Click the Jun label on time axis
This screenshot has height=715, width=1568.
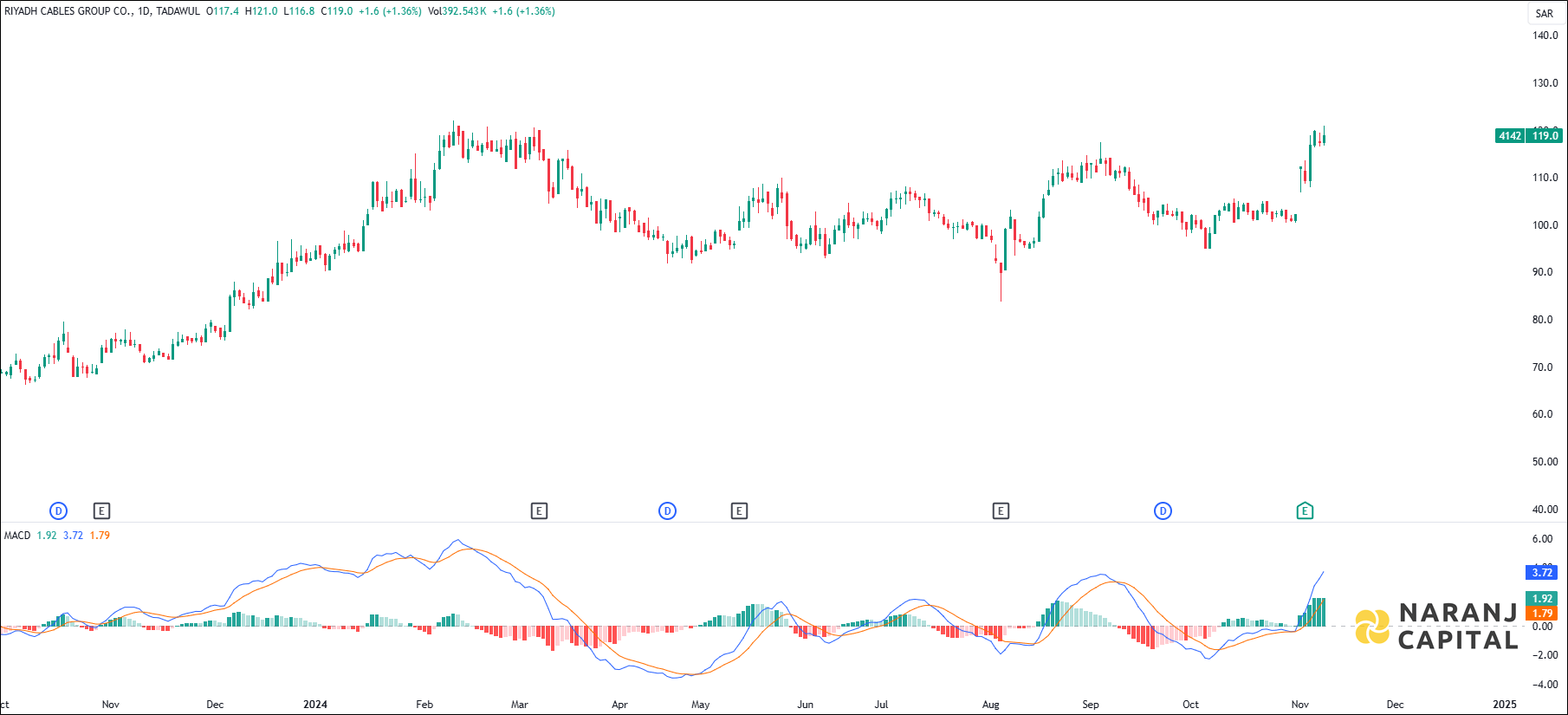(806, 705)
